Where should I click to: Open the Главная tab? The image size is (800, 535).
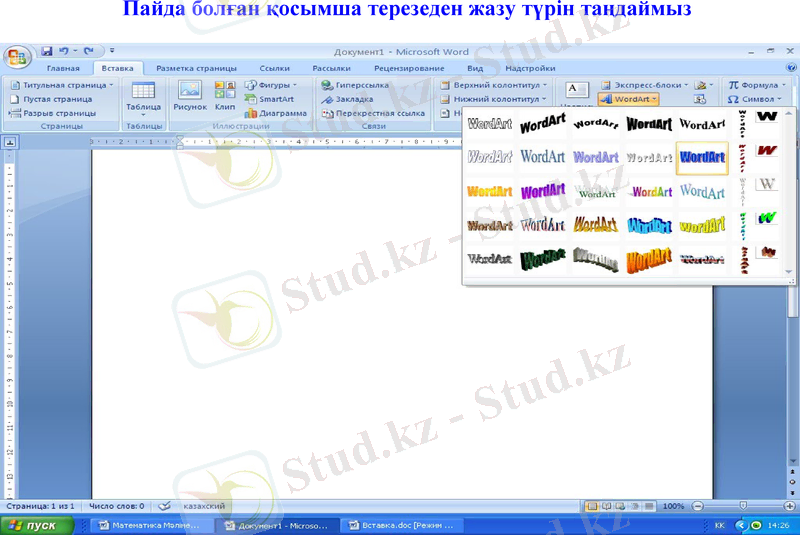63,68
